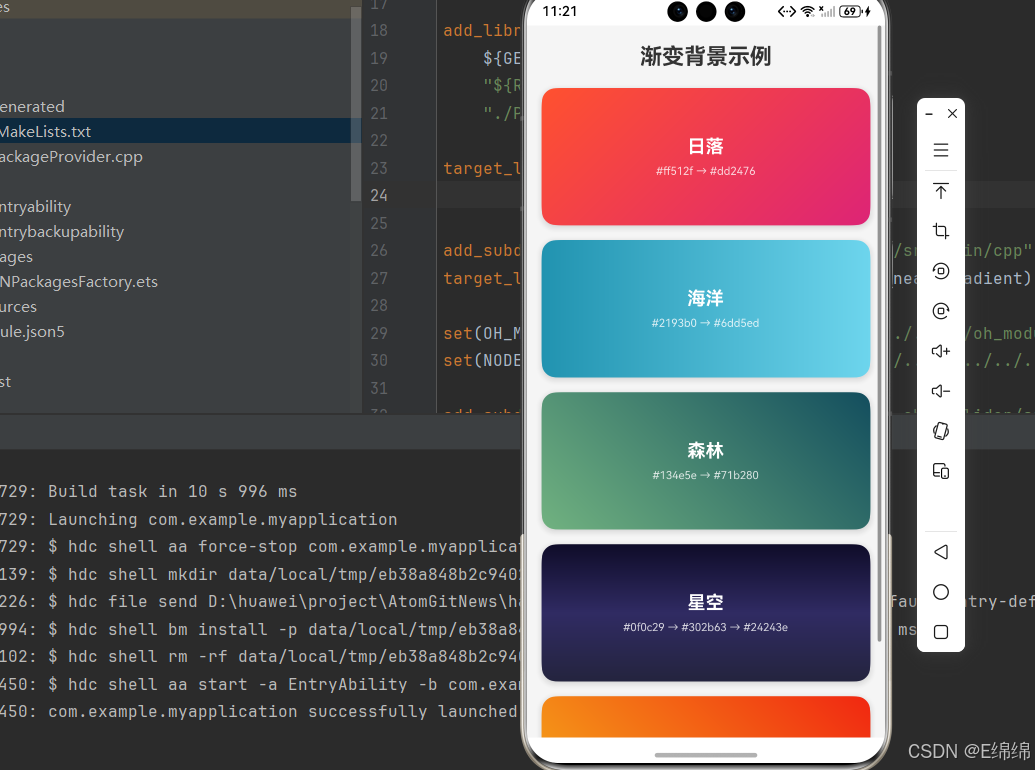The image size is (1035, 770).
Task: Rotate the emulator device screen
Action: [x=941, y=431]
